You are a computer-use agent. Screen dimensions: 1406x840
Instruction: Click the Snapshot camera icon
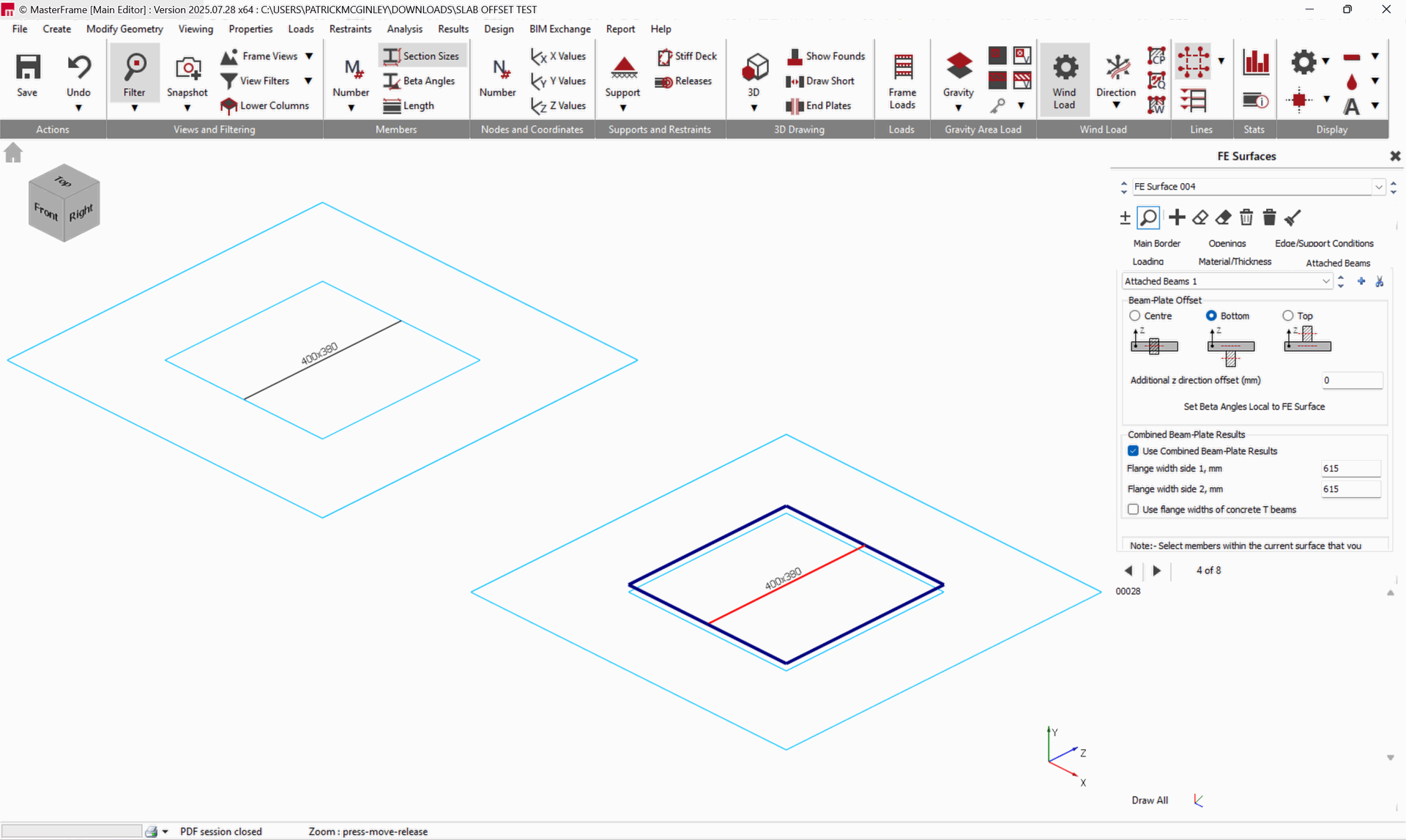coord(187,69)
